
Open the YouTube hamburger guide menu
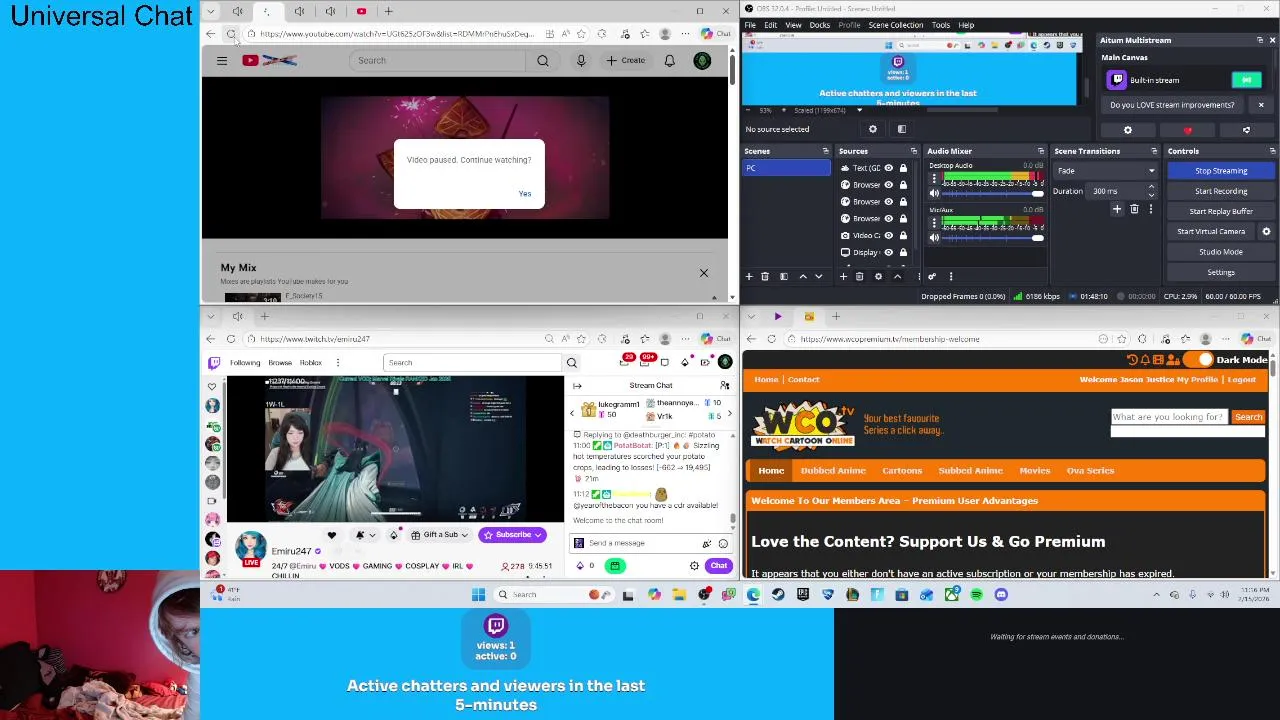(222, 61)
